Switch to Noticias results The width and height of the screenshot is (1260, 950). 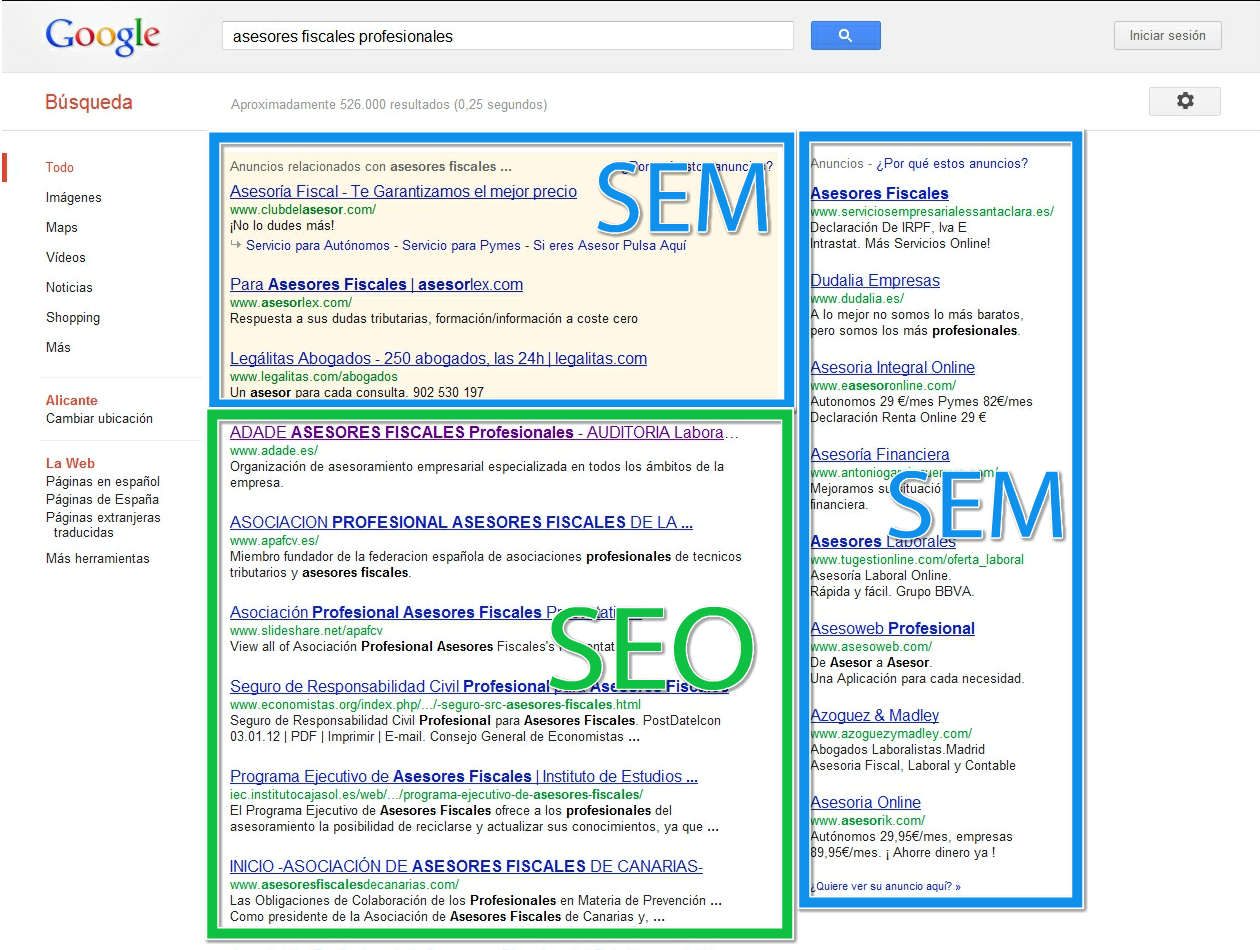click(69, 287)
